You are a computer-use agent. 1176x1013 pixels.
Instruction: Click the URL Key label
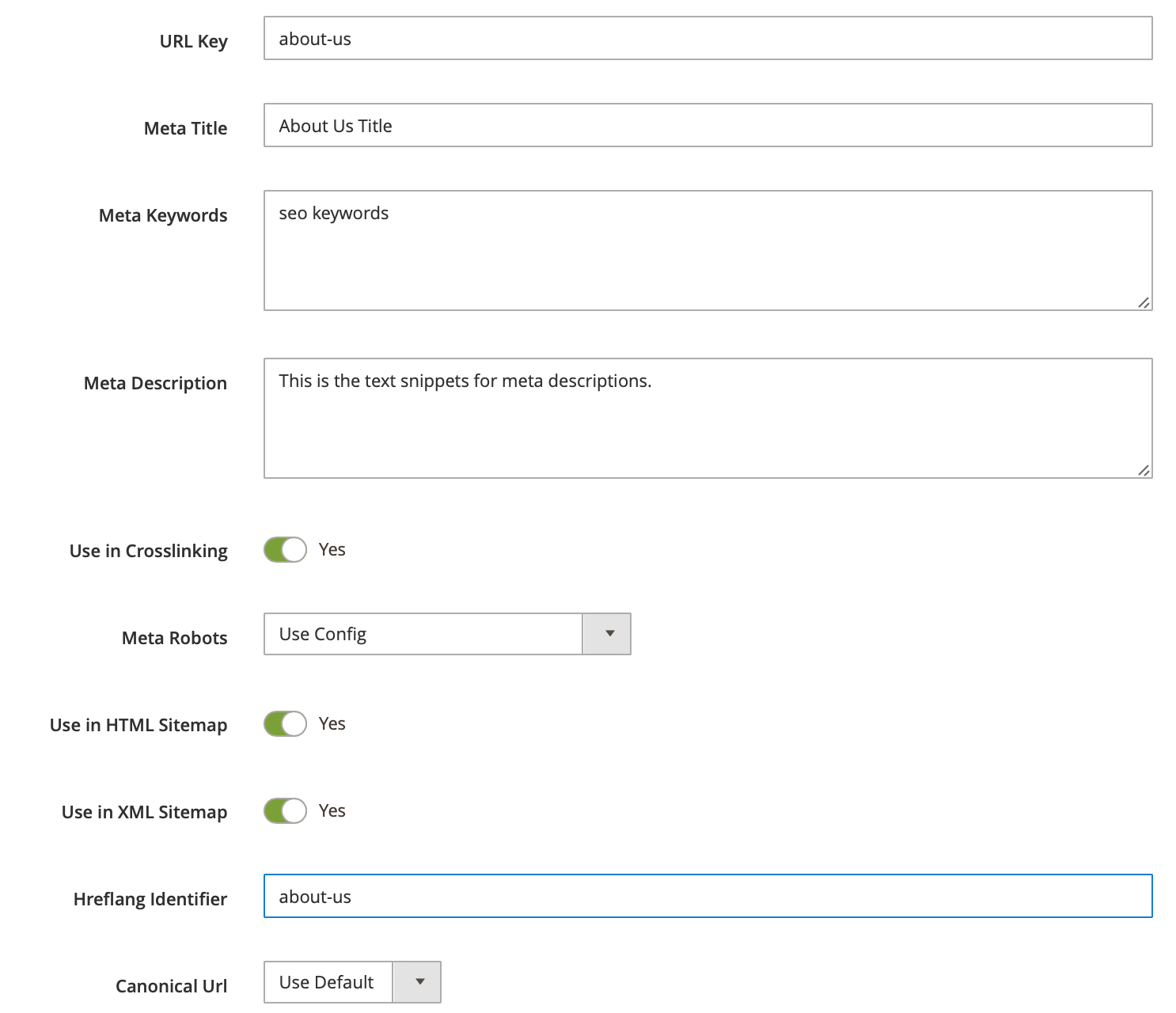[x=193, y=41]
